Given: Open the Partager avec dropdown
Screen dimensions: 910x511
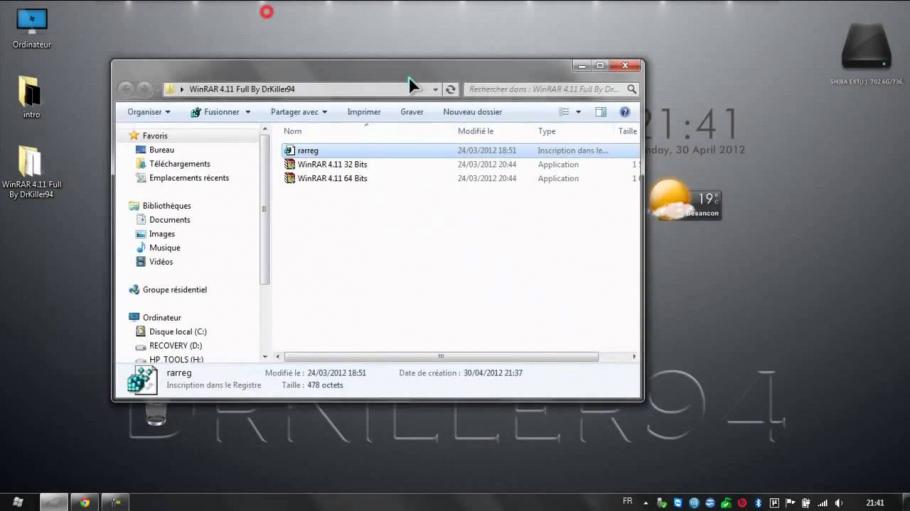Looking at the screenshot, I should coord(299,111).
